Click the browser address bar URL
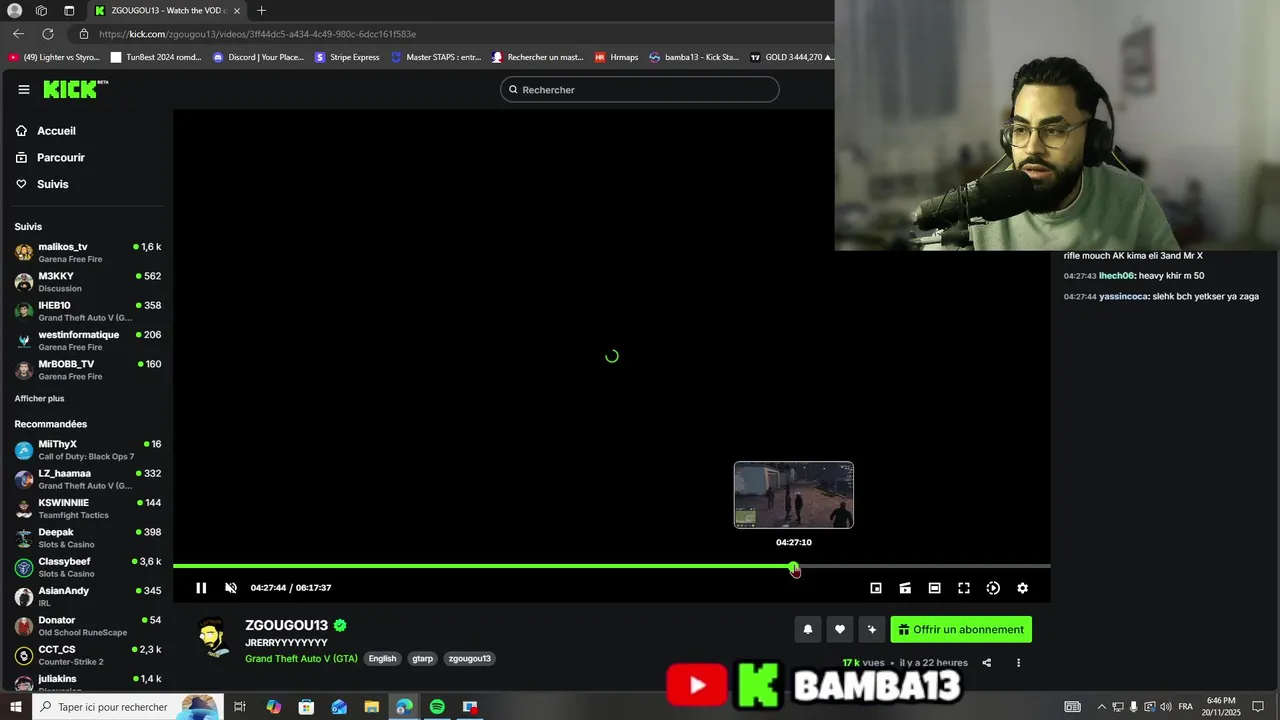 257,34
